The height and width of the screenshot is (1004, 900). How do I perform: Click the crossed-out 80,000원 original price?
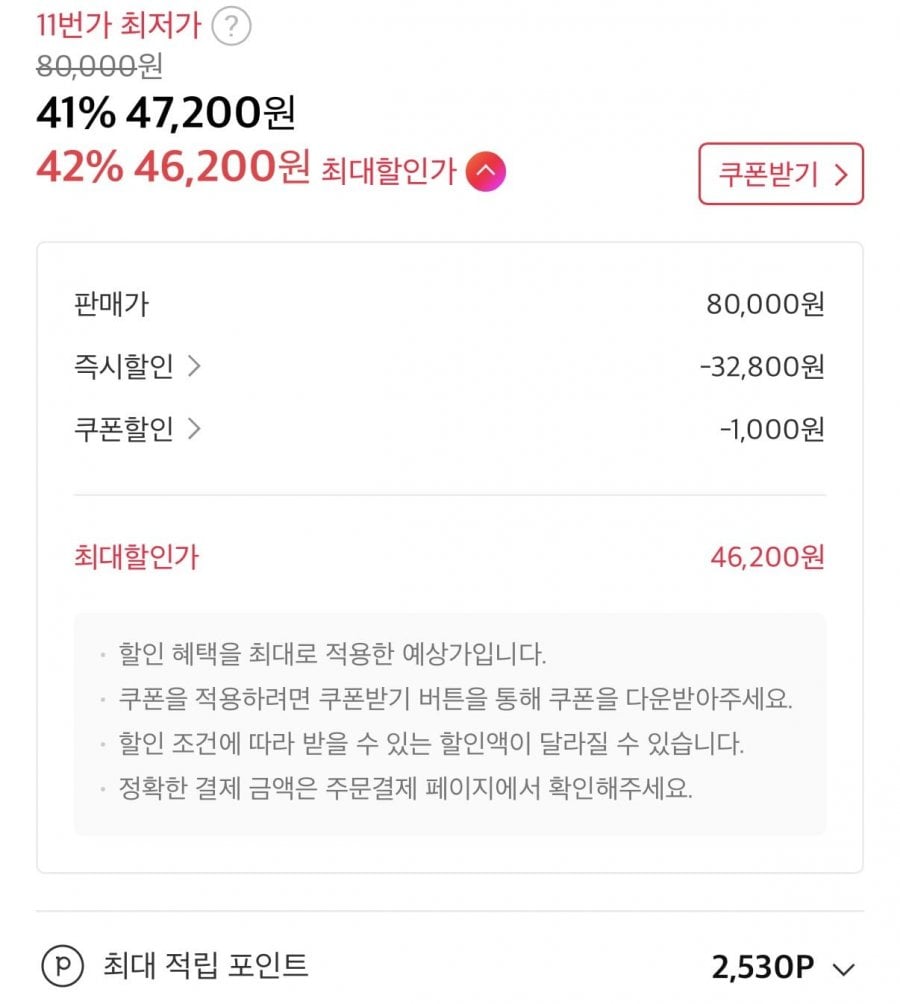click(100, 67)
